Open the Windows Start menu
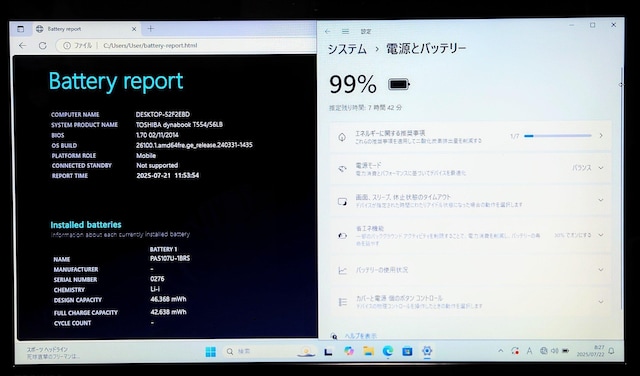Screen dimensions: 640x376 pyautogui.click(x=211, y=352)
